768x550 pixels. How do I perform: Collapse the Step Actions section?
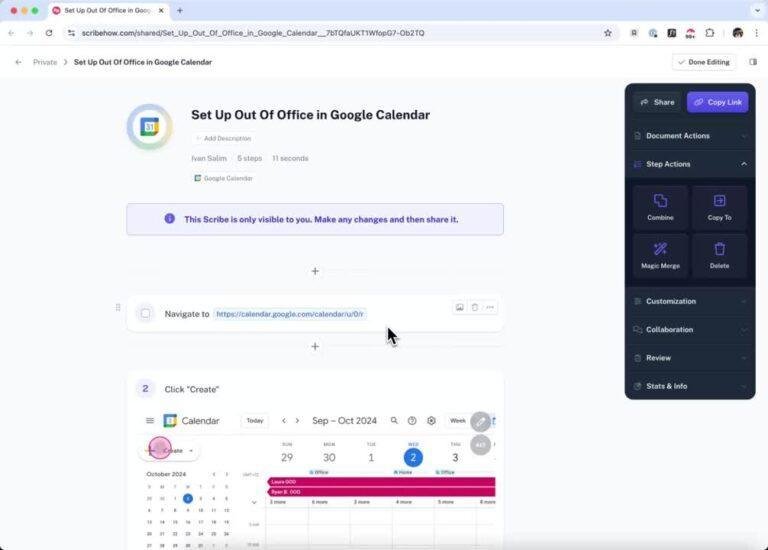coord(690,164)
